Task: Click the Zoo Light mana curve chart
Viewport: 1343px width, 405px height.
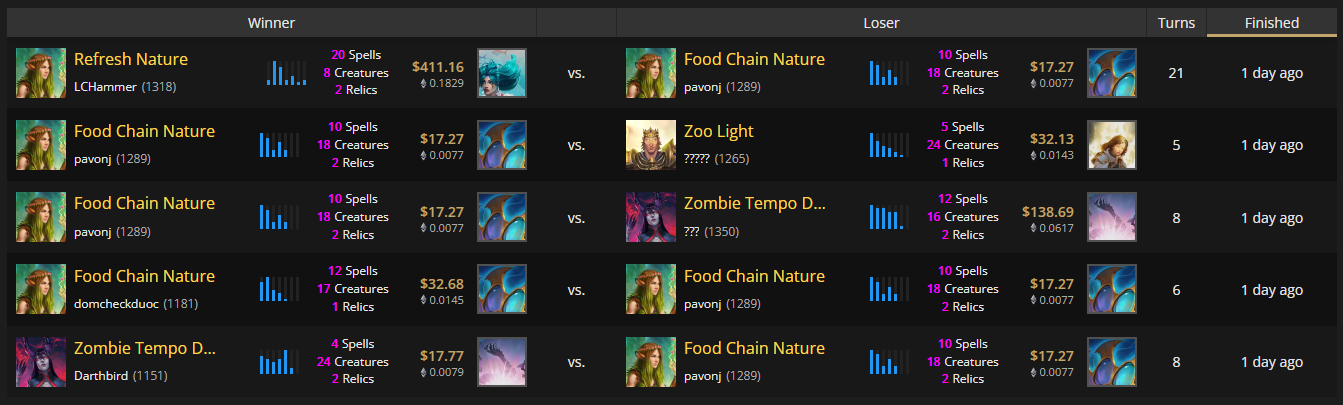Action: point(888,145)
